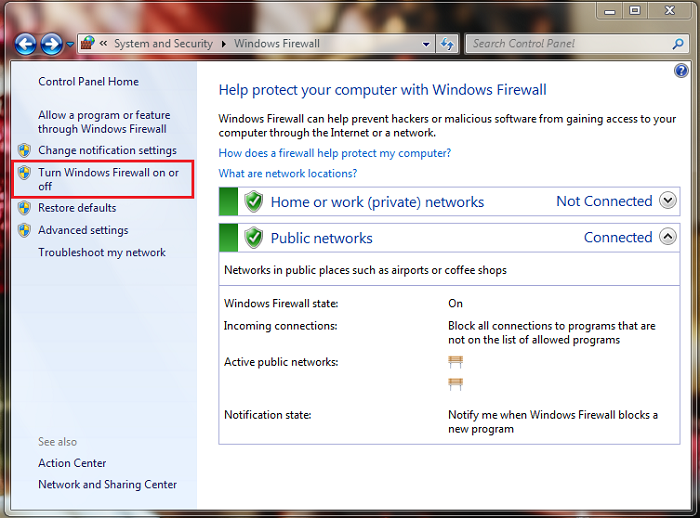Click the green shield beside Home or work networks
This screenshot has width=700, height=518.
coord(254,201)
